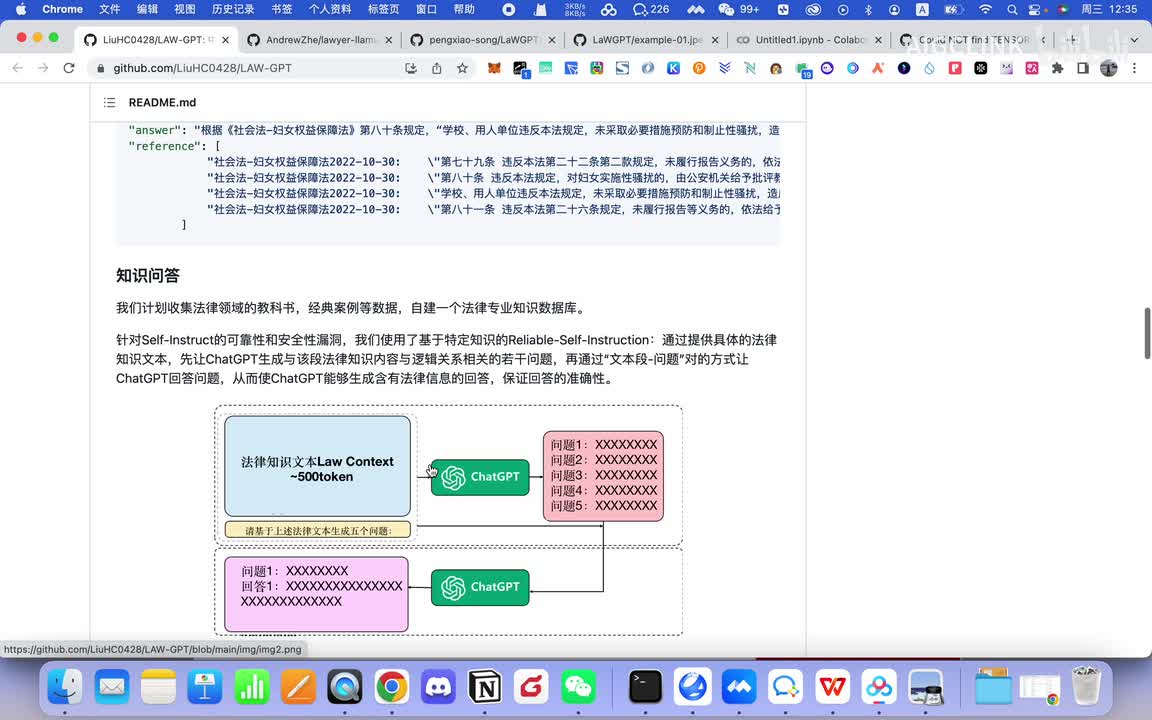This screenshot has width=1152, height=720.
Task: Open Notion from the Dock
Action: pyautogui.click(x=485, y=687)
